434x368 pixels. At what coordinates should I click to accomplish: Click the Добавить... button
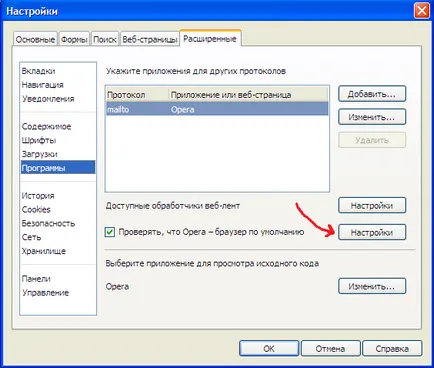[372, 94]
